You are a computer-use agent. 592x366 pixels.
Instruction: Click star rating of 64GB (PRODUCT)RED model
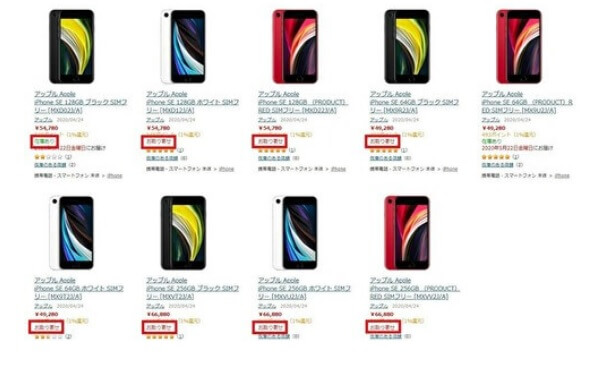point(496,157)
